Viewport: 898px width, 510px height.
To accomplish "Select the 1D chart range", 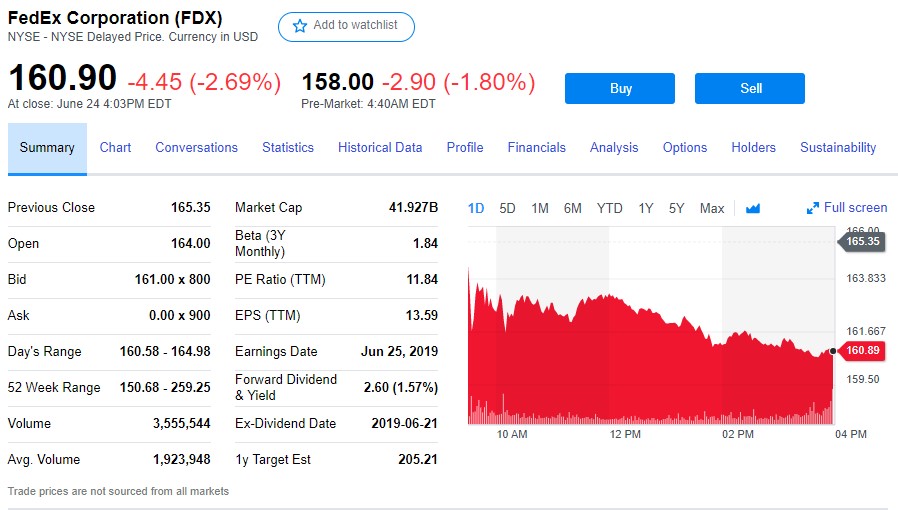I will pyautogui.click(x=476, y=208).
